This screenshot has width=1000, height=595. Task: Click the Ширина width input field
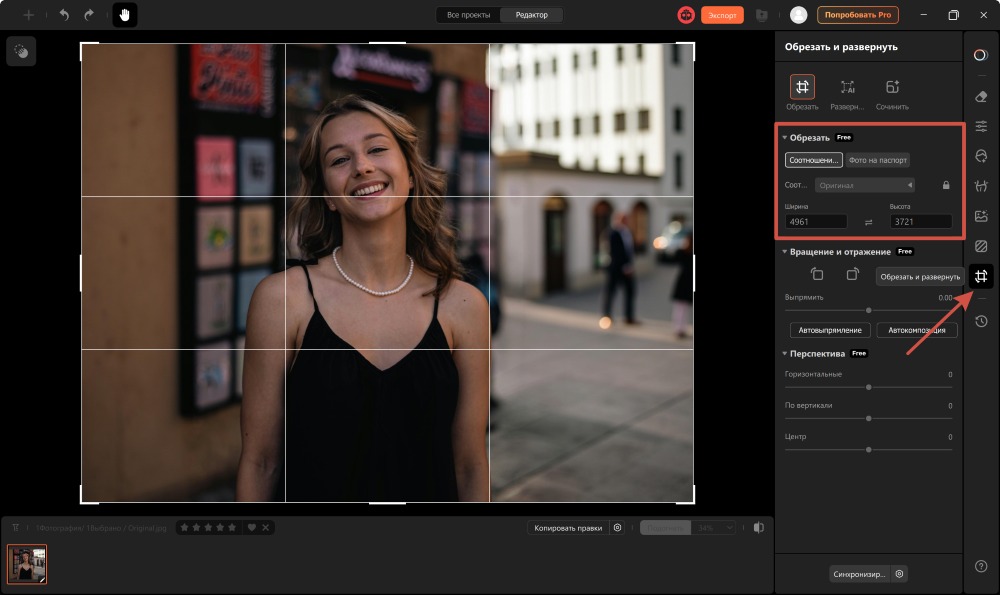point(816,221)
